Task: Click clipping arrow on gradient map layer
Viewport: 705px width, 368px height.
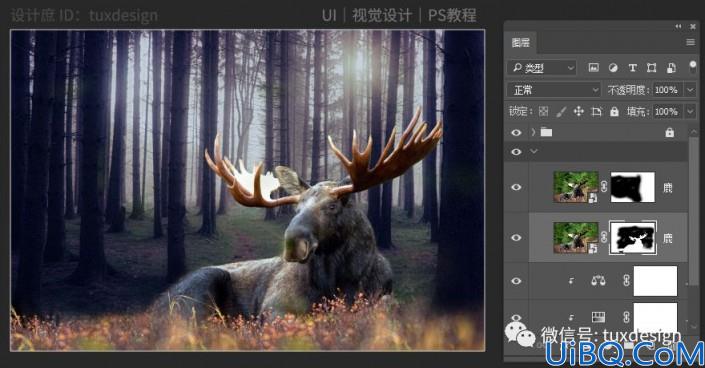Action: [571, 318]
